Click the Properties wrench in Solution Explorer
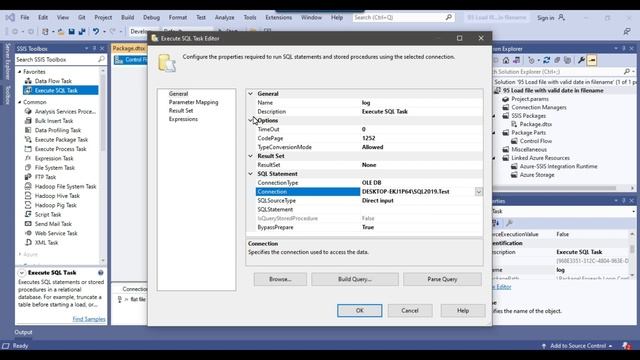 click(x=581, y=60)
